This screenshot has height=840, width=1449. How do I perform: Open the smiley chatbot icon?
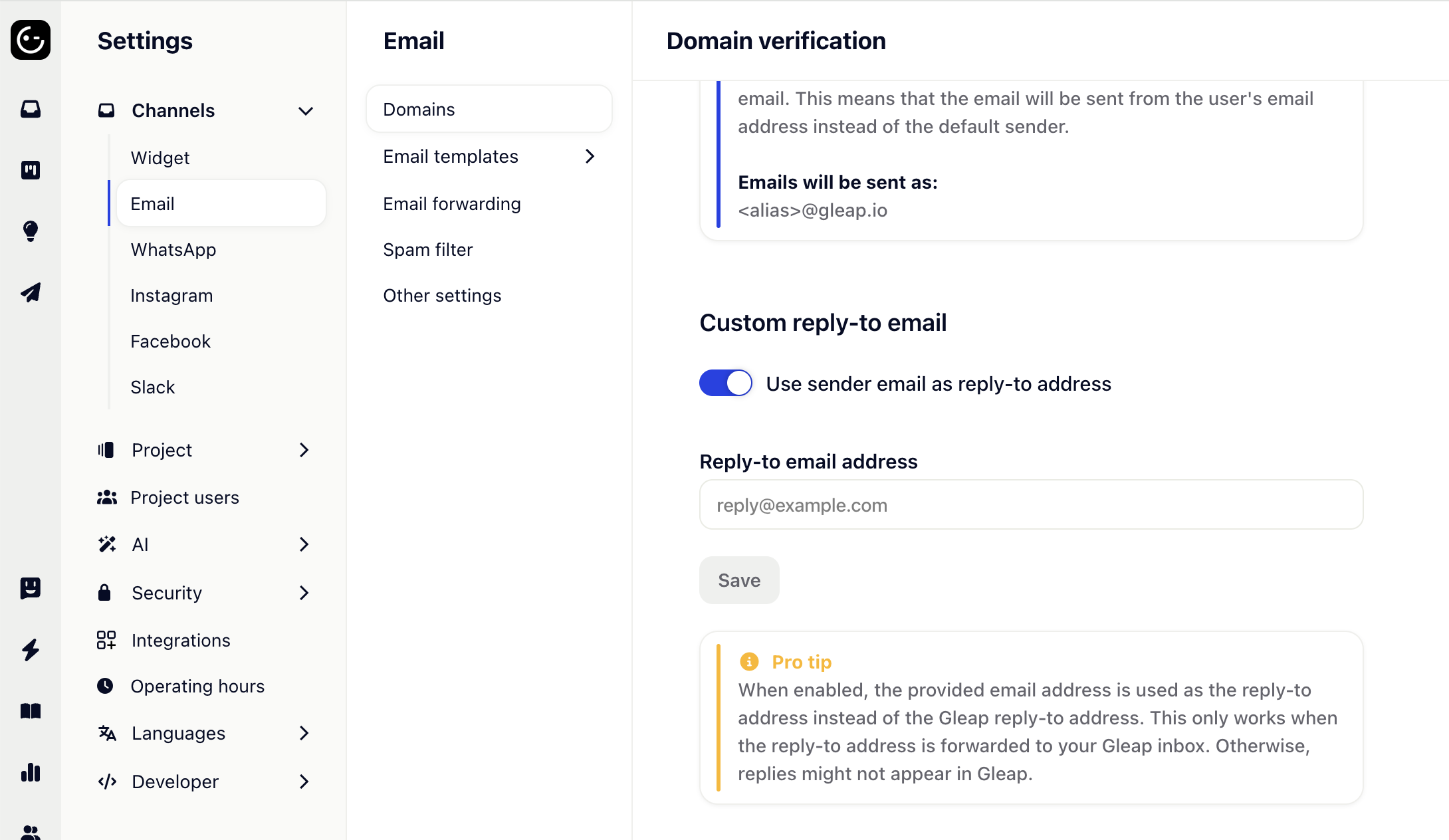[31, 587]
